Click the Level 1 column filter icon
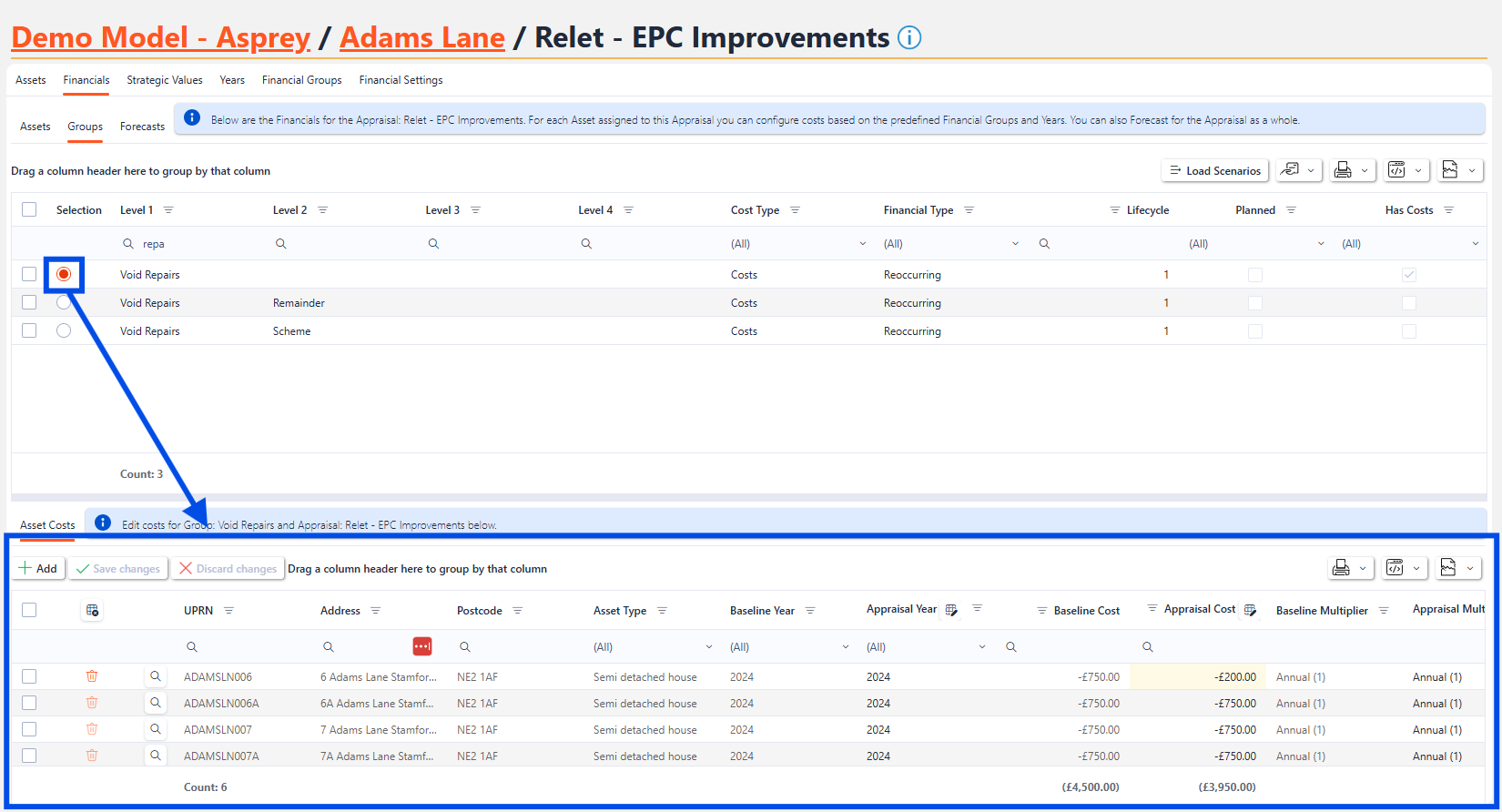Viewport: 1502px width, 812px height. [168, 210]
